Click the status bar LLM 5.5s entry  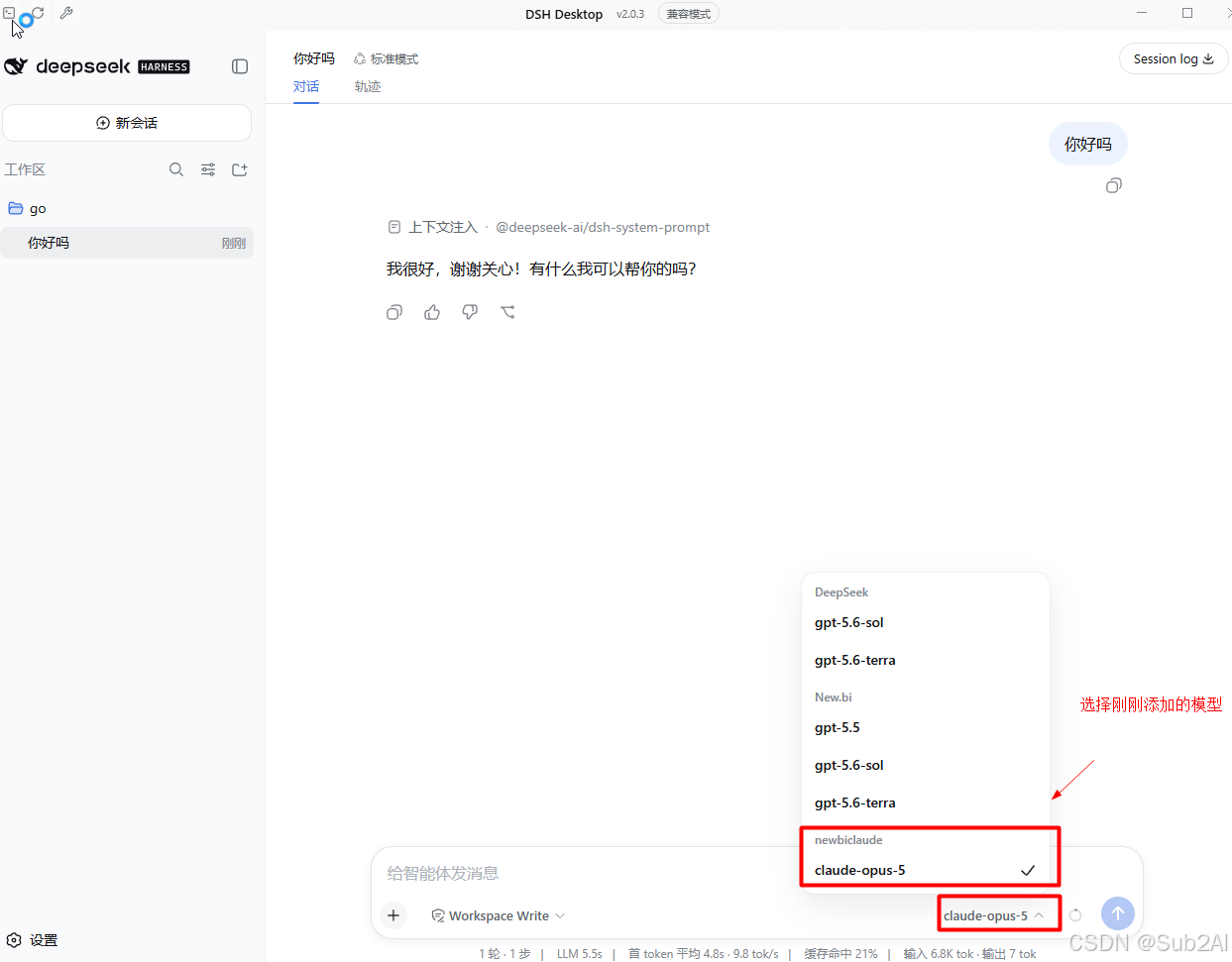point(580,954)
